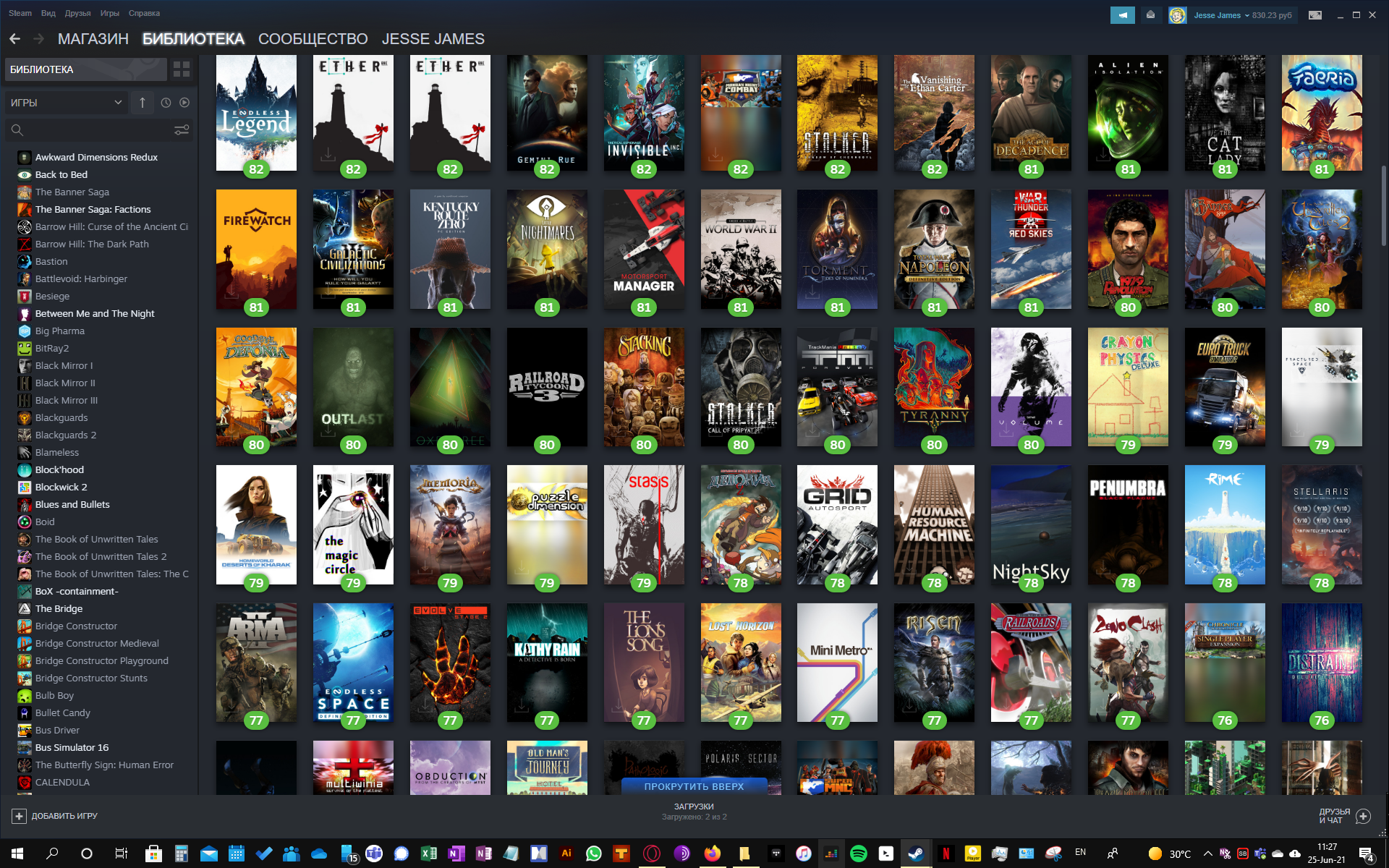Click the БИБЛИОТЕКА home header button

tap(85, 69)
